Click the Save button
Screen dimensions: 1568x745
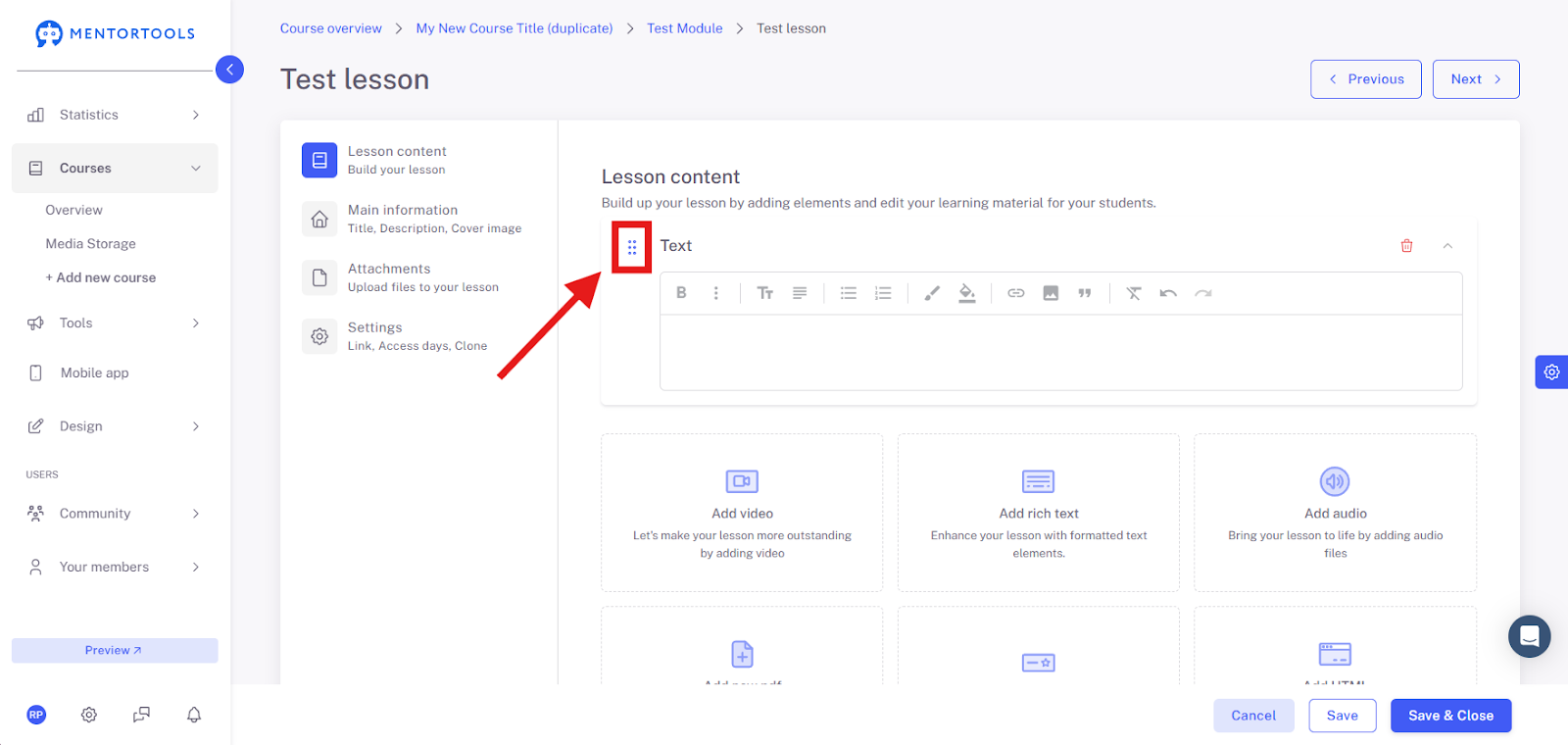[1343, 716]
